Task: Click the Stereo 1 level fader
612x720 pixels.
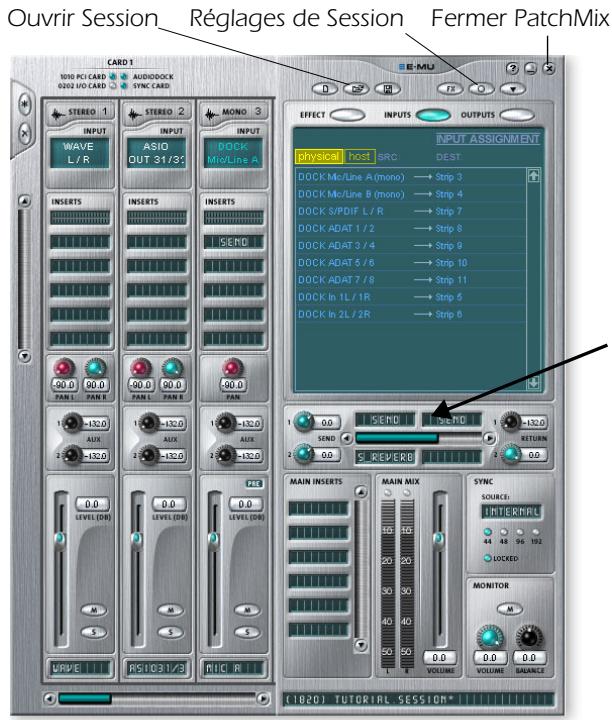Action: (60, 539)
